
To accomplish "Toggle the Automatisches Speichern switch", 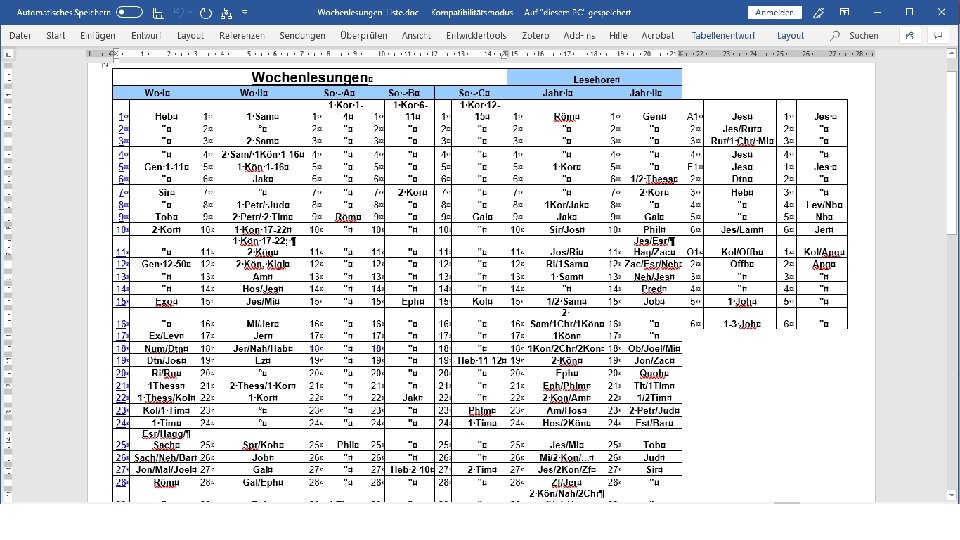I will point(129,12).
